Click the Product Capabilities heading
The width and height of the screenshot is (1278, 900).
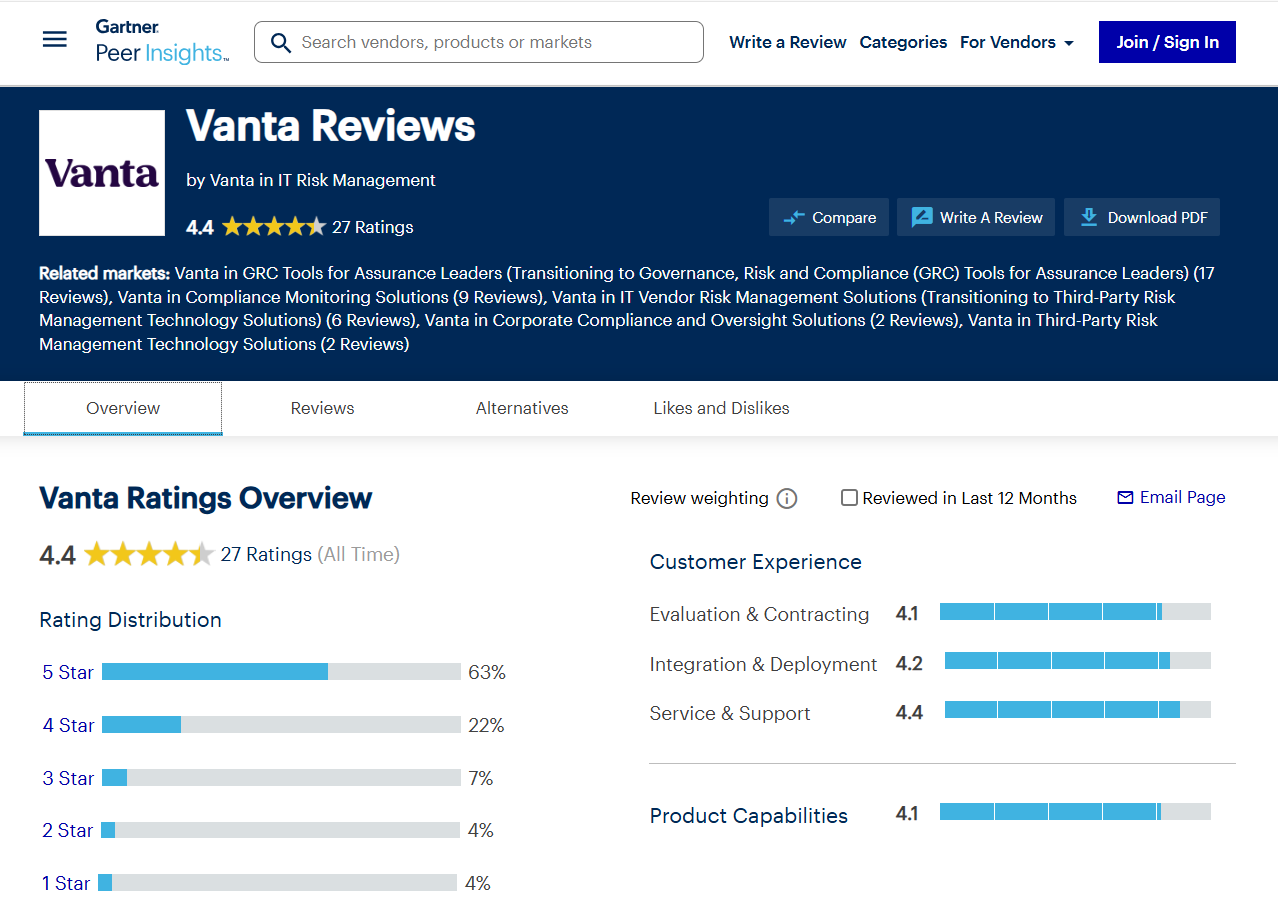point(748,815)
